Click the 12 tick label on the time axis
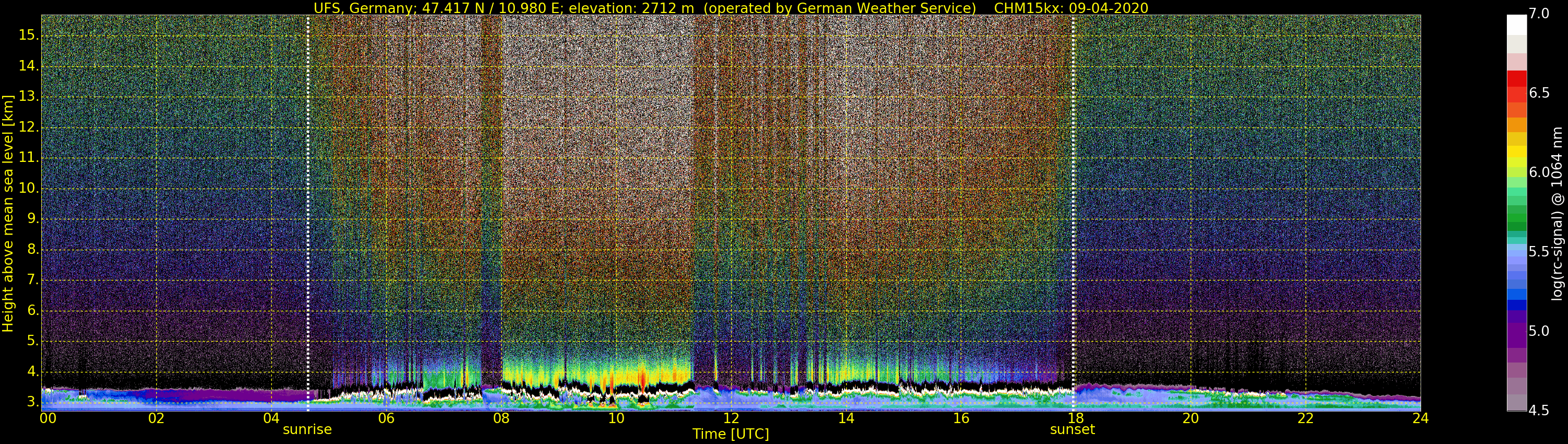 [x=731, y=418]
